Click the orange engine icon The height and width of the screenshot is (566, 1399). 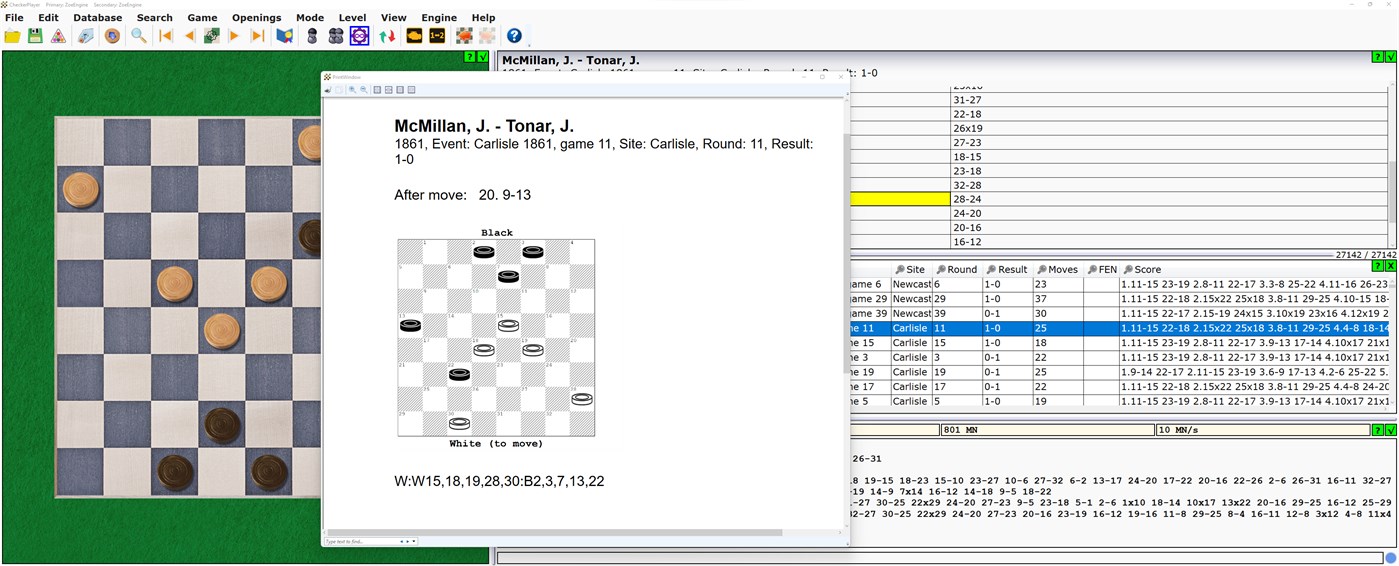tap(414, 36)
